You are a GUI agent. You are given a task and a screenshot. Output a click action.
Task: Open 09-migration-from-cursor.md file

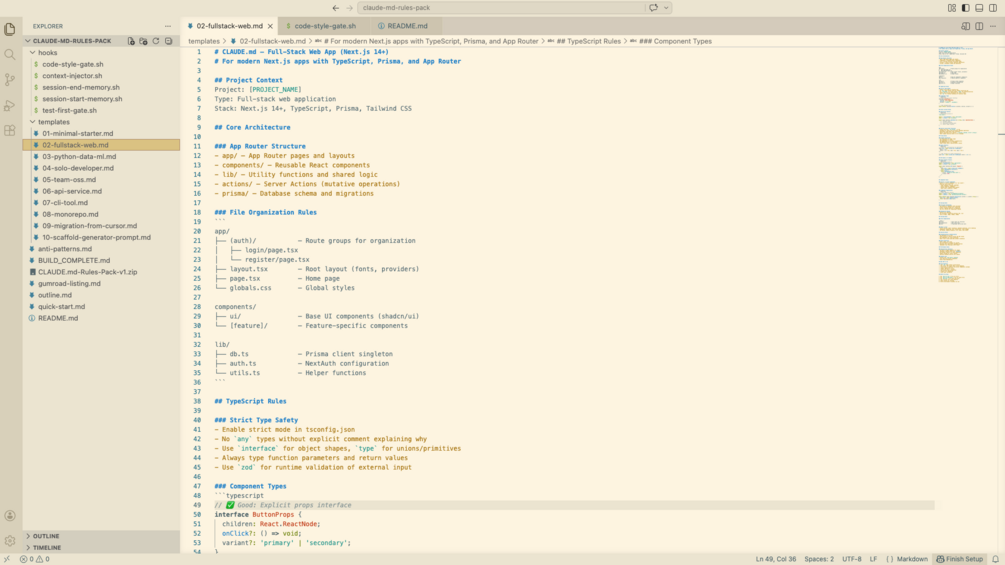tap(89, 225)
